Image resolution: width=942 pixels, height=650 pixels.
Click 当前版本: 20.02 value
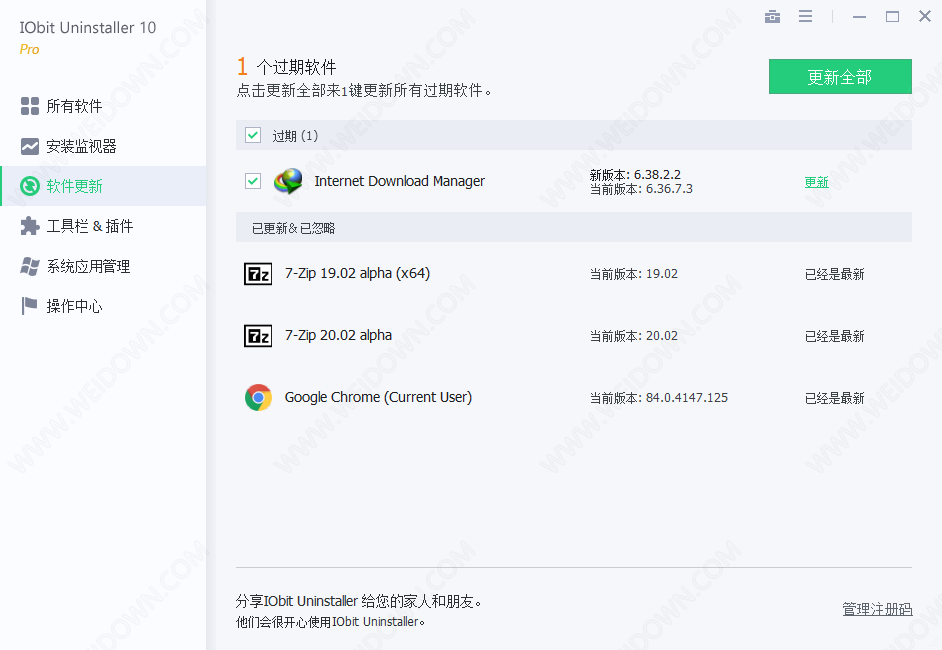coord(633,336)
